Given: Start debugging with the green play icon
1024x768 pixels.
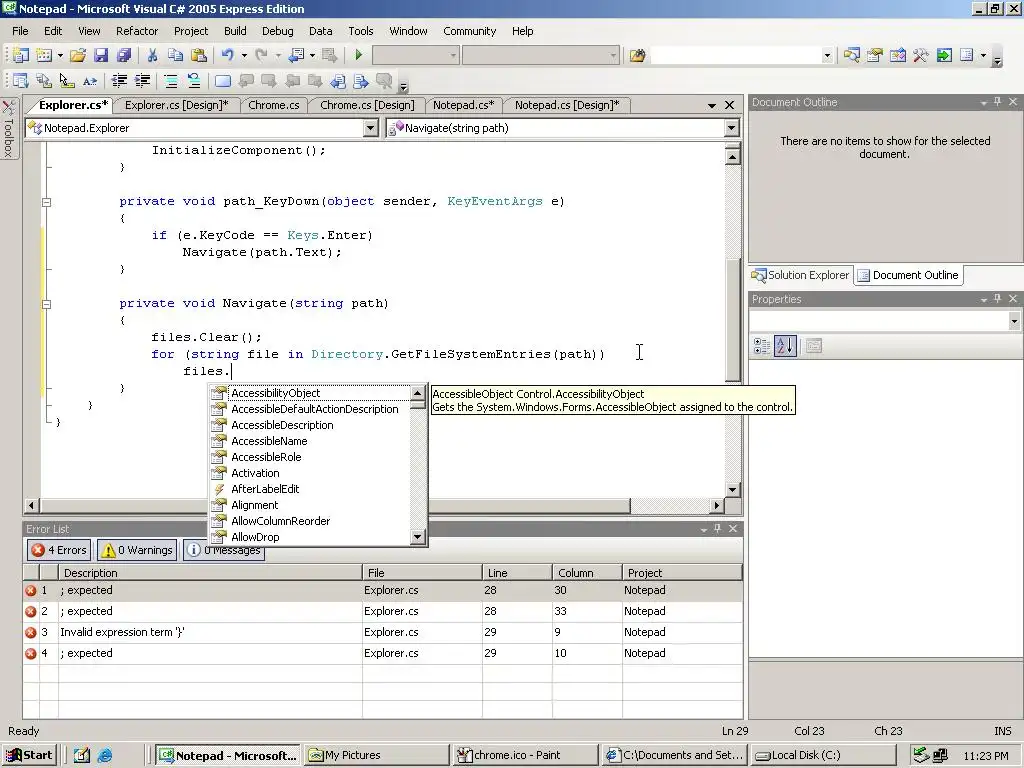Looking at the screenshot, I should (x=359, y=56).
